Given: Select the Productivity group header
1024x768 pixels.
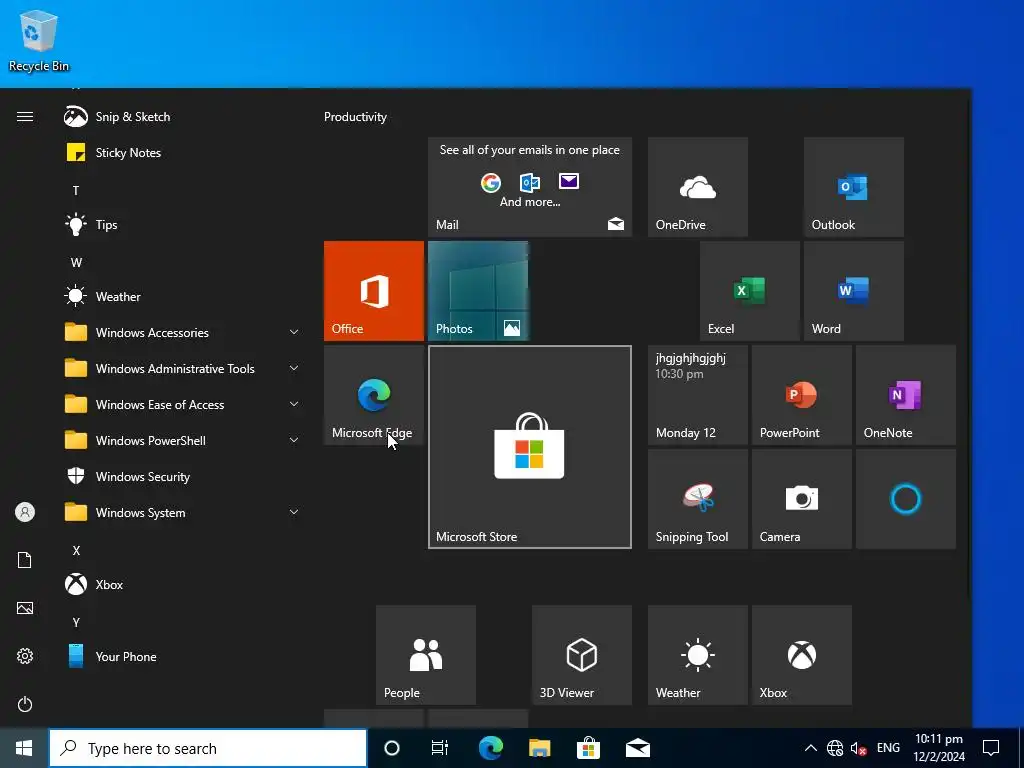Looking at the screenshot, I should (x=355, y=117).
